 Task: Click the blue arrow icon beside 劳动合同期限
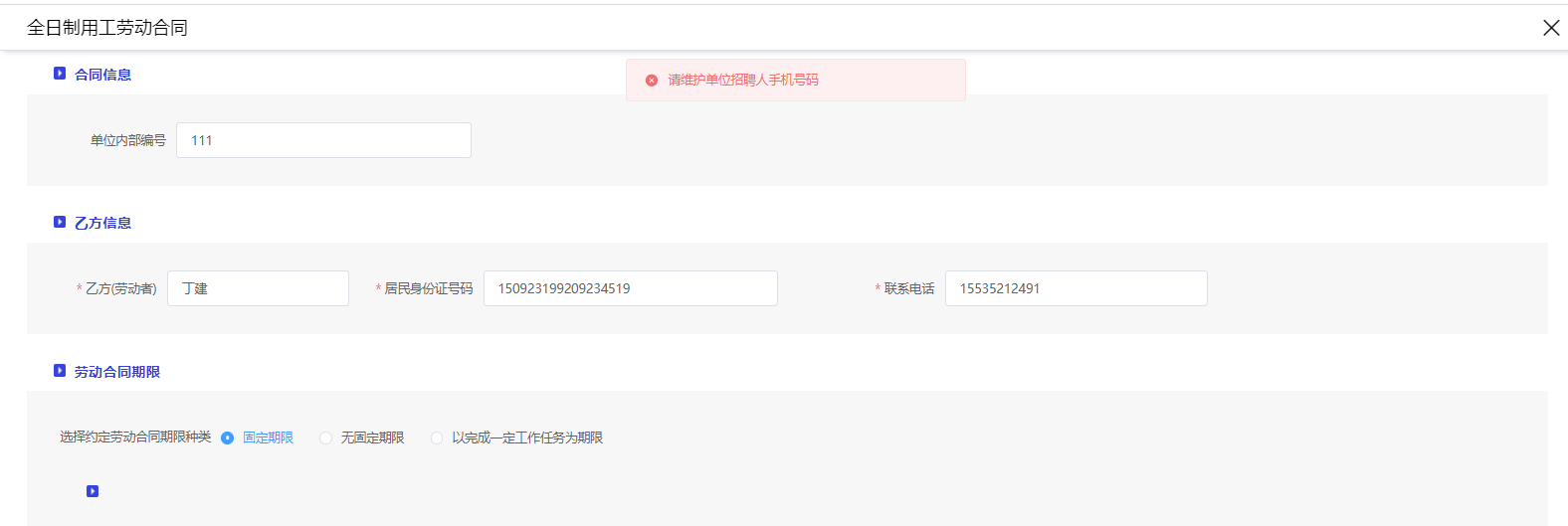(x=60, y=371)
